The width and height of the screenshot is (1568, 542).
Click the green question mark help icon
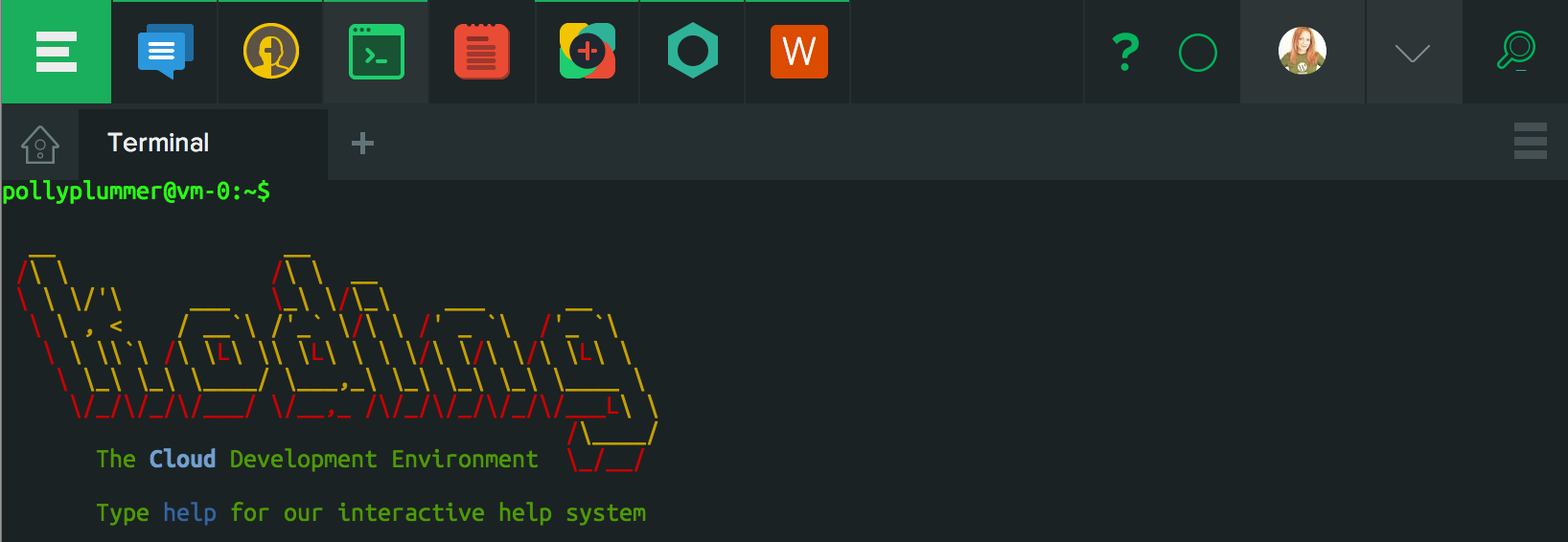1126,52
